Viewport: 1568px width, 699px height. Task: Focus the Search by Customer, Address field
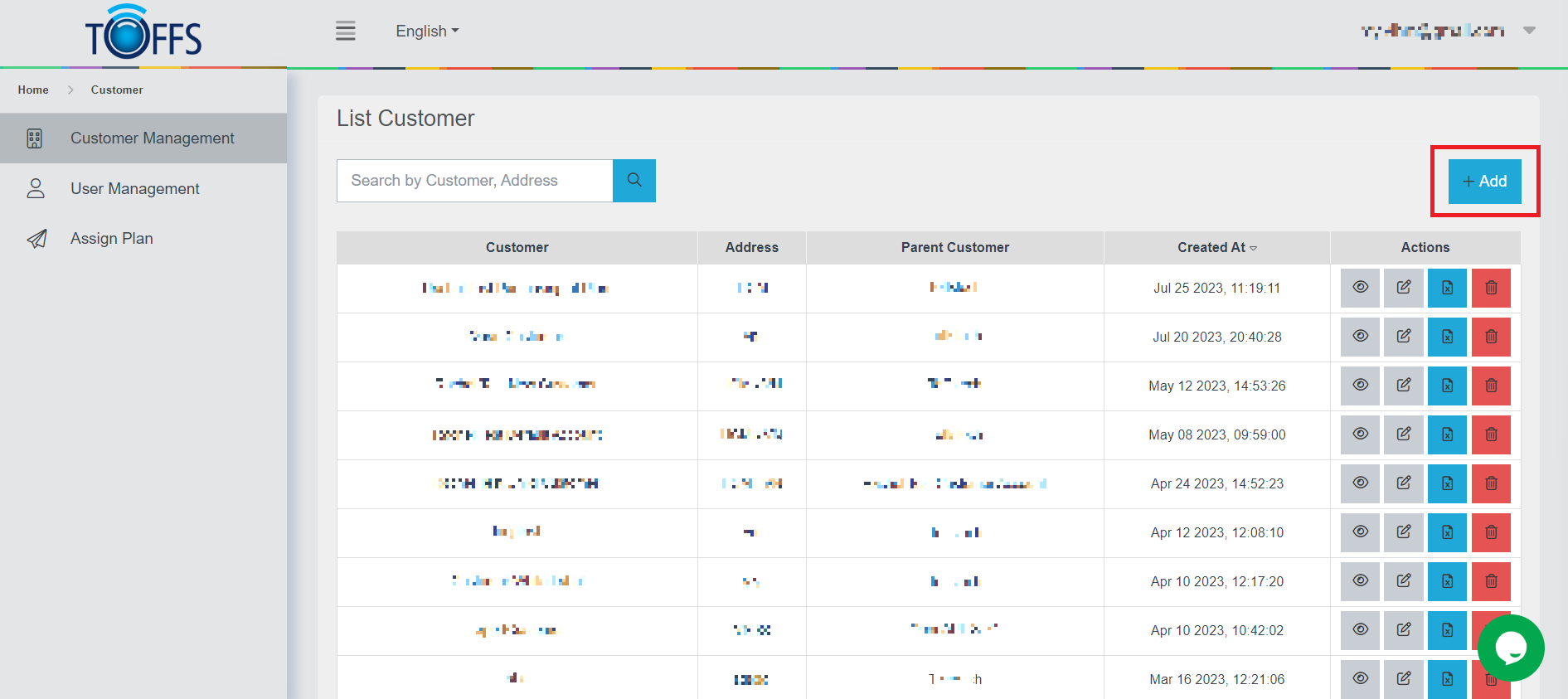(474, 181)
